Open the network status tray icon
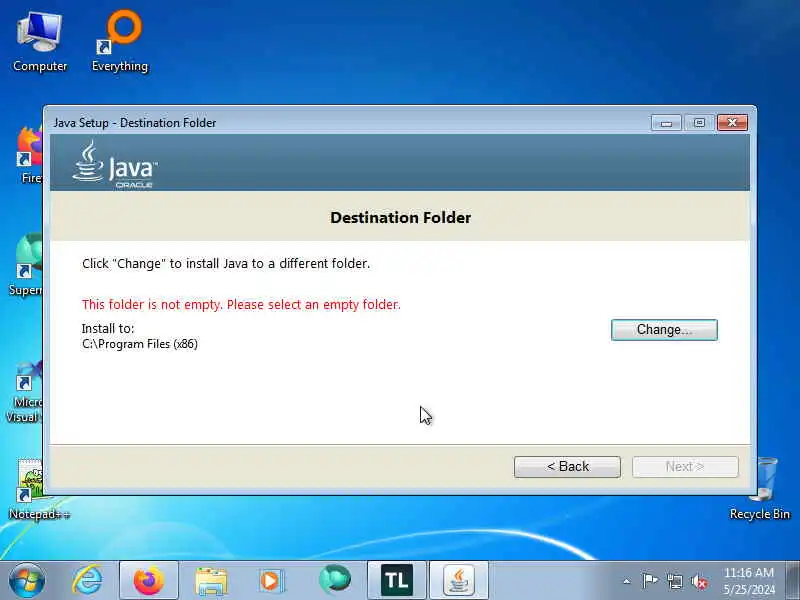The image size is (800, 600). [x=674, y=581]
